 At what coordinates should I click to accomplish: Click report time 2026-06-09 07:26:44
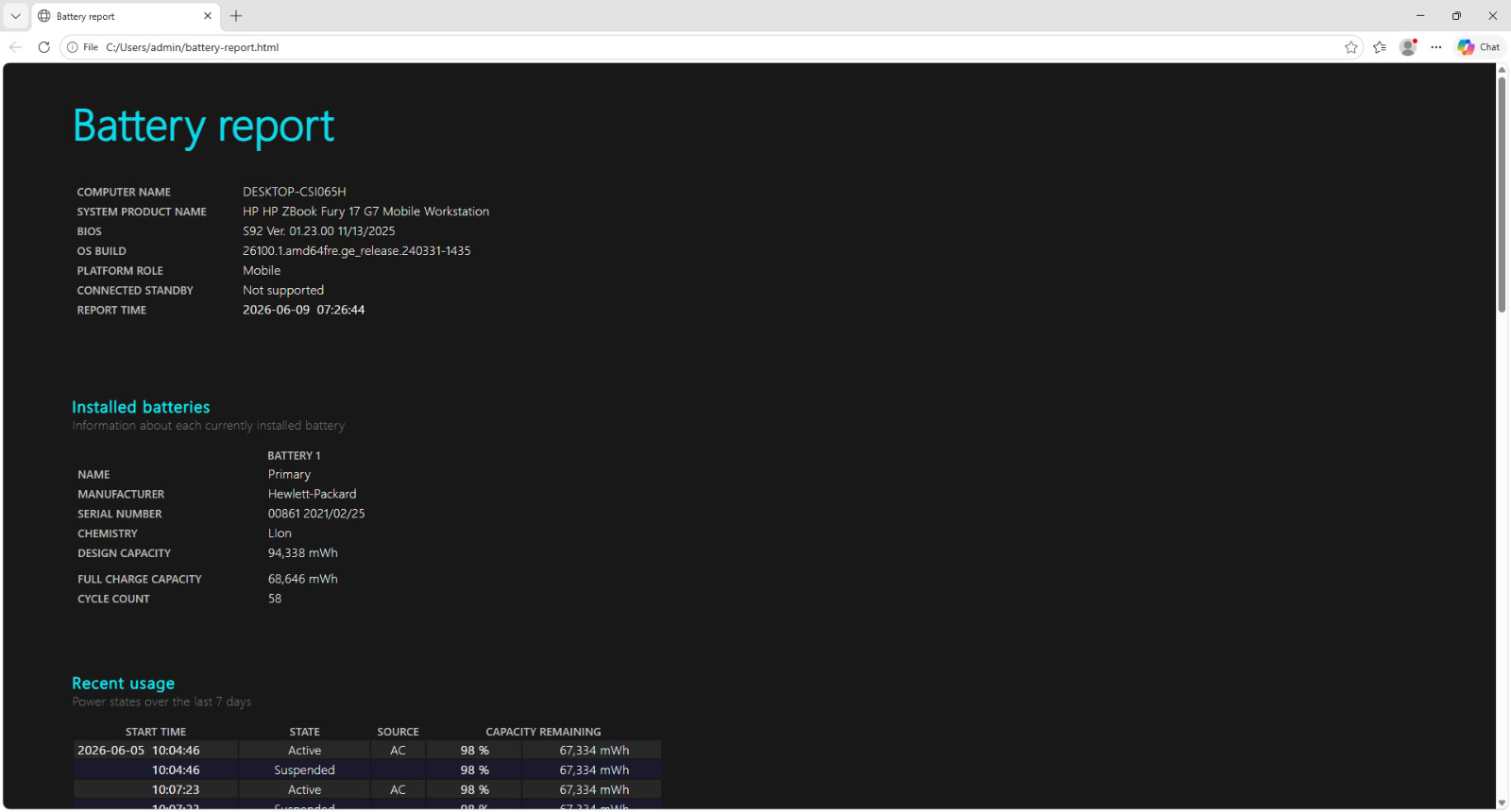pos(304,310)
